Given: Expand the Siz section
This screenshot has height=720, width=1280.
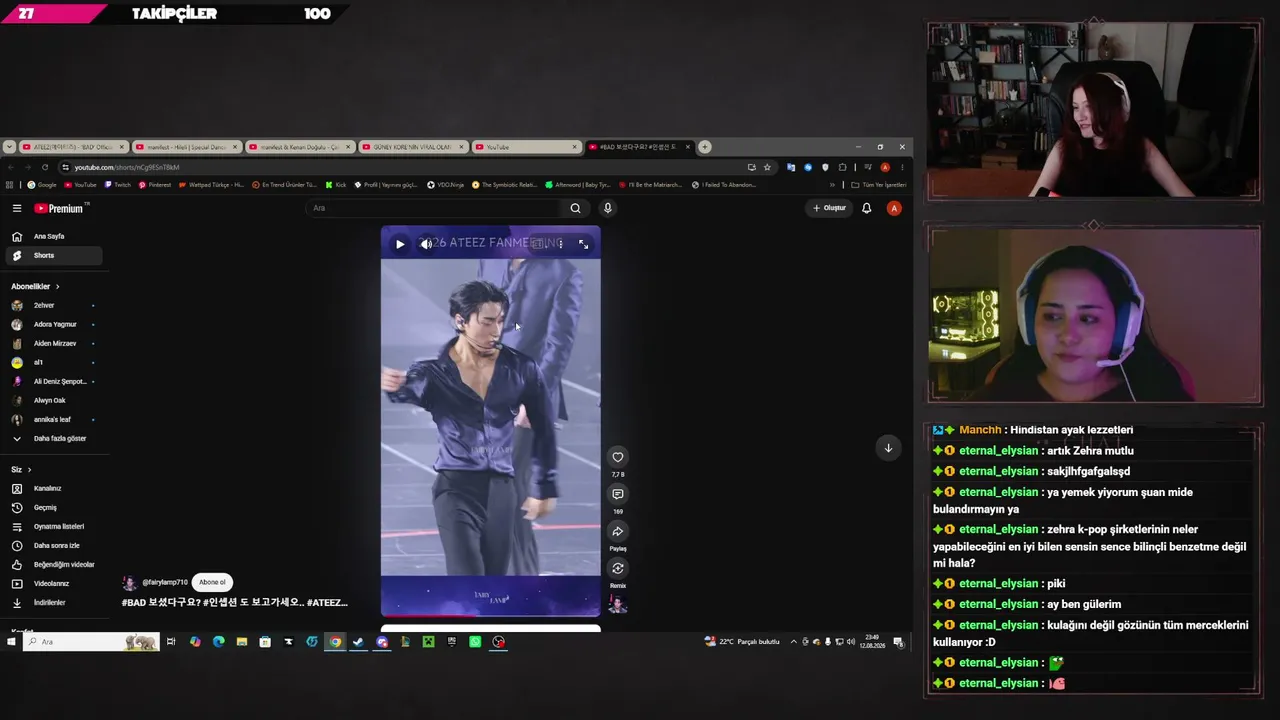Looking at the screenshot, I should tap(21, 470).
